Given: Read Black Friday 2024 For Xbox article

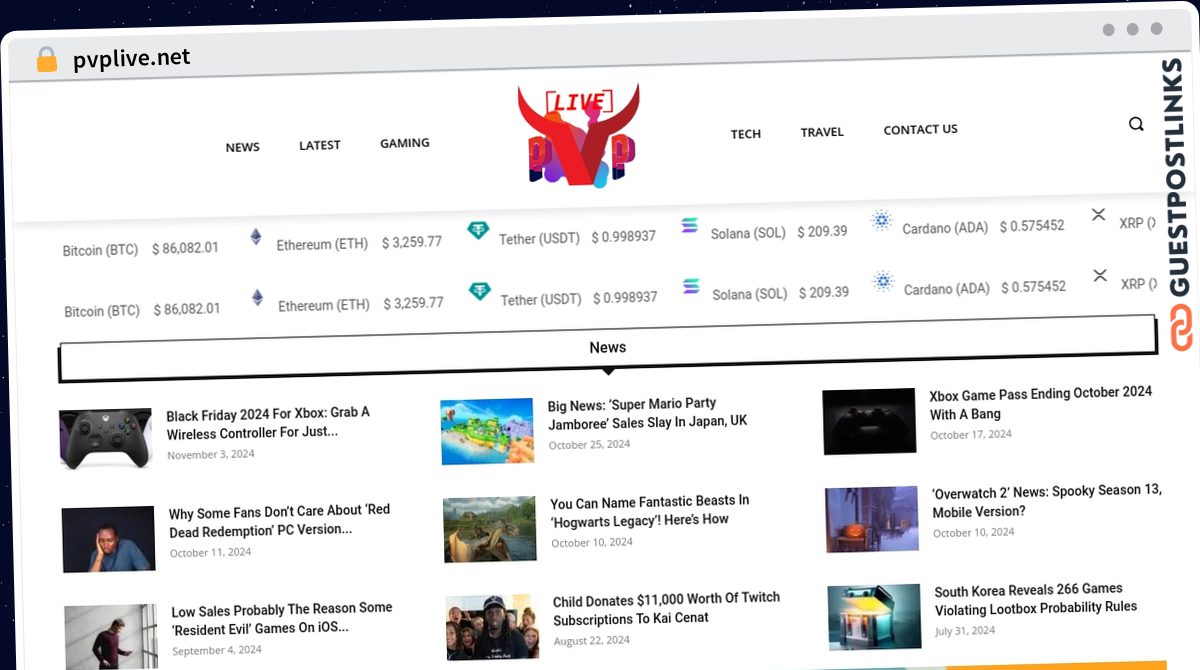Looking at the screenshot, I should click(x=268, y=422).
